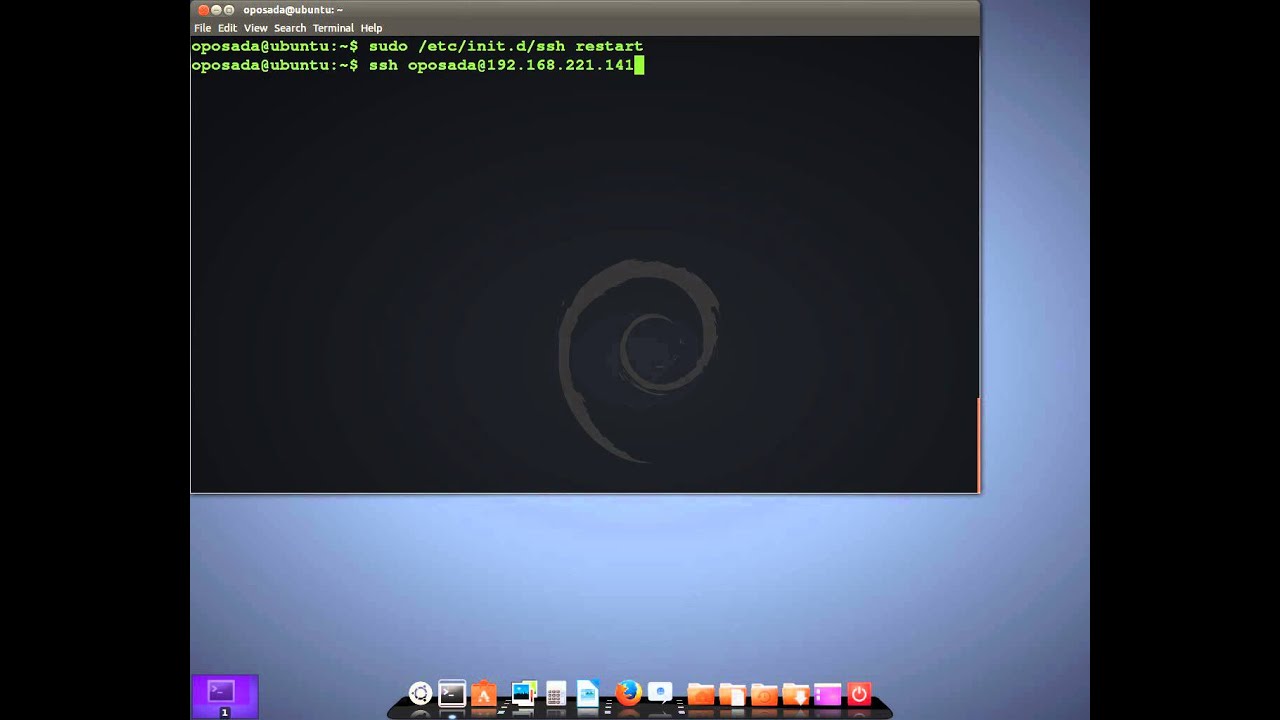
Task: Open the View menu
Action: click(x=255, y=28)
